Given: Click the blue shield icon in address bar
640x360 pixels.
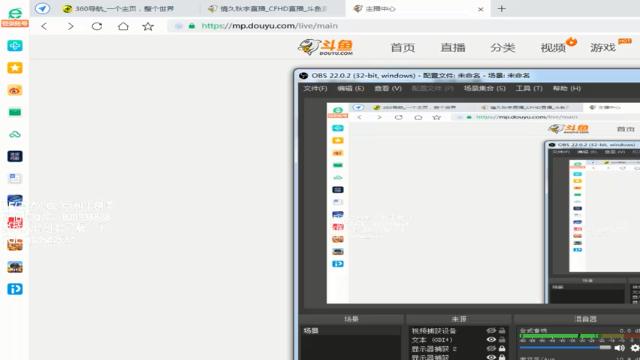Looking at the screenshot, I should [179, 26].
